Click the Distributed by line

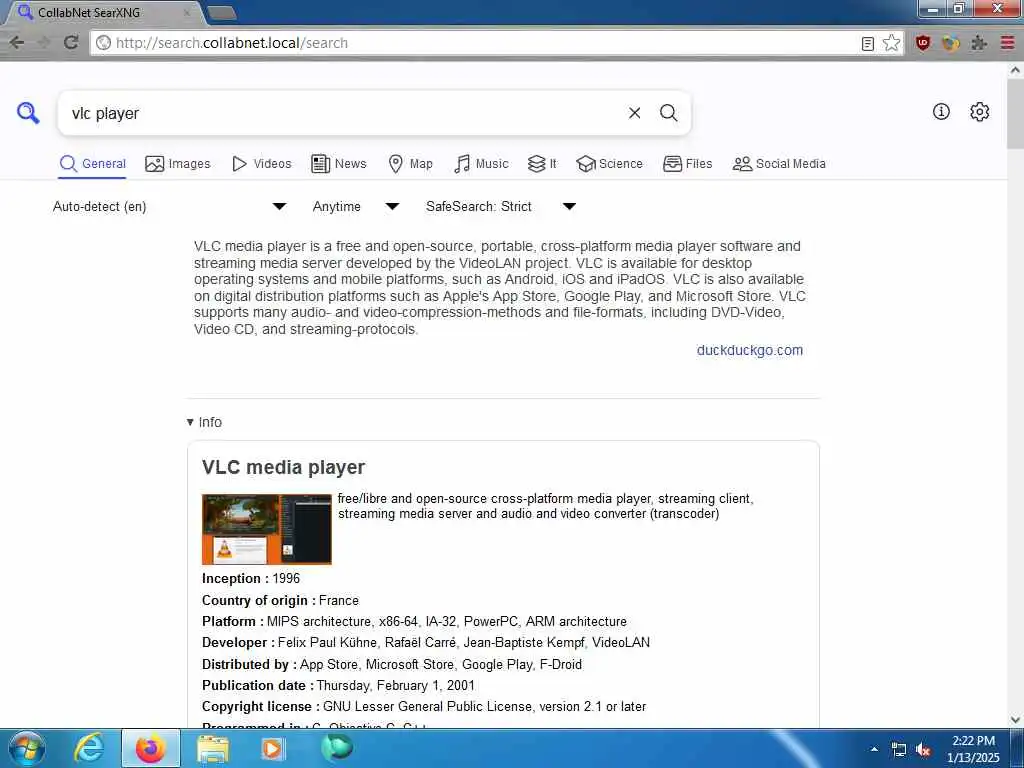point(392,664)
